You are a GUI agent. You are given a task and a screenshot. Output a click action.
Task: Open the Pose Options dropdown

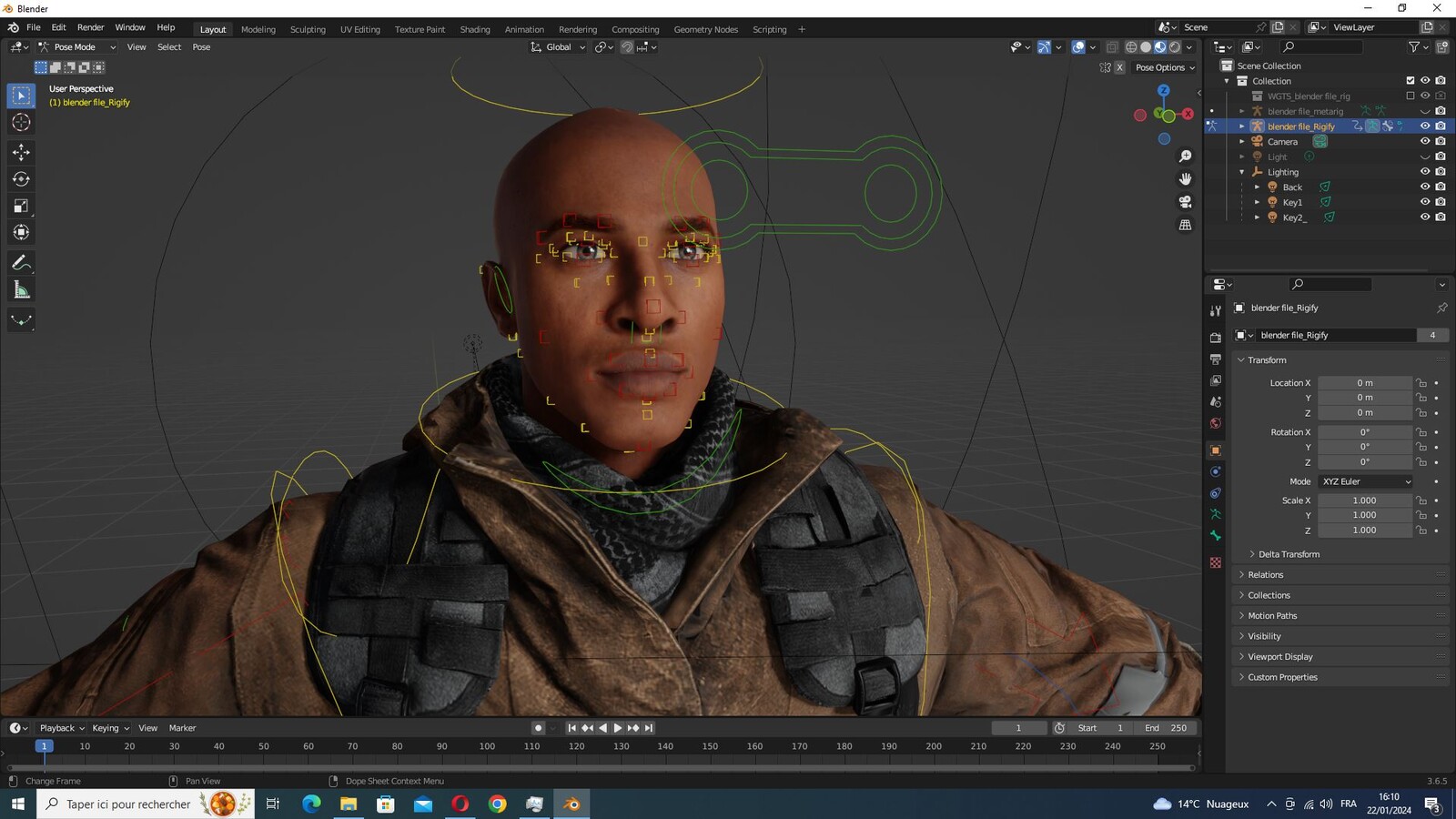pos(1165,67)
